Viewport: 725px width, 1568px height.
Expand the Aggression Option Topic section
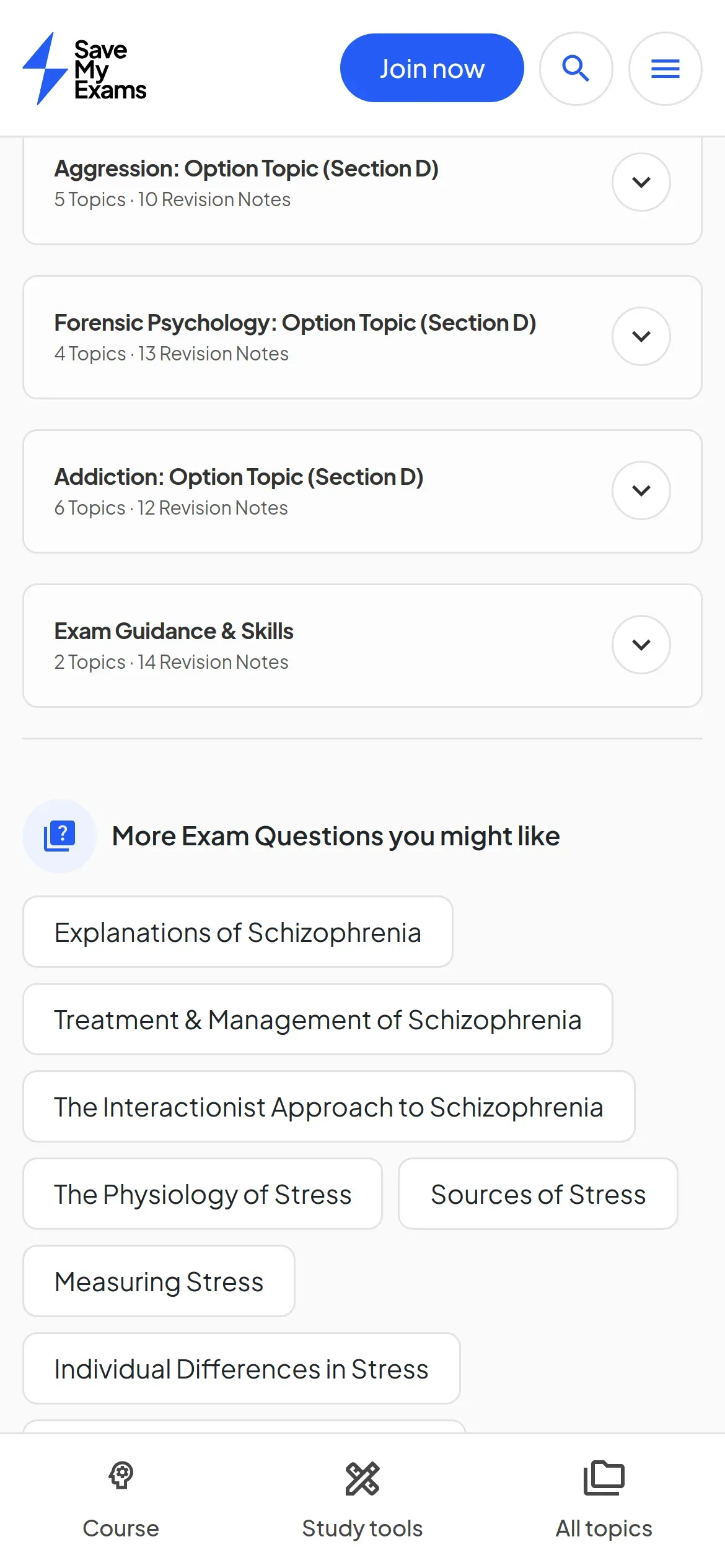click(641, 182)
